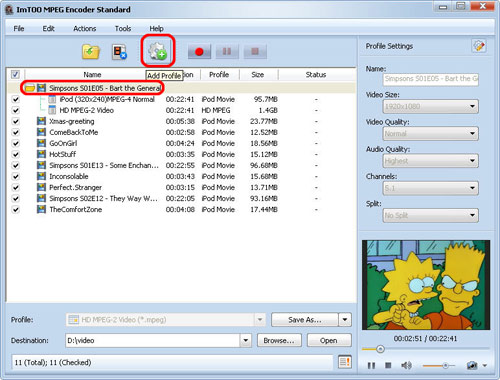This screenshot has width=500, height=380.
Task: Open the Channels dropdown
Action: 431,188
